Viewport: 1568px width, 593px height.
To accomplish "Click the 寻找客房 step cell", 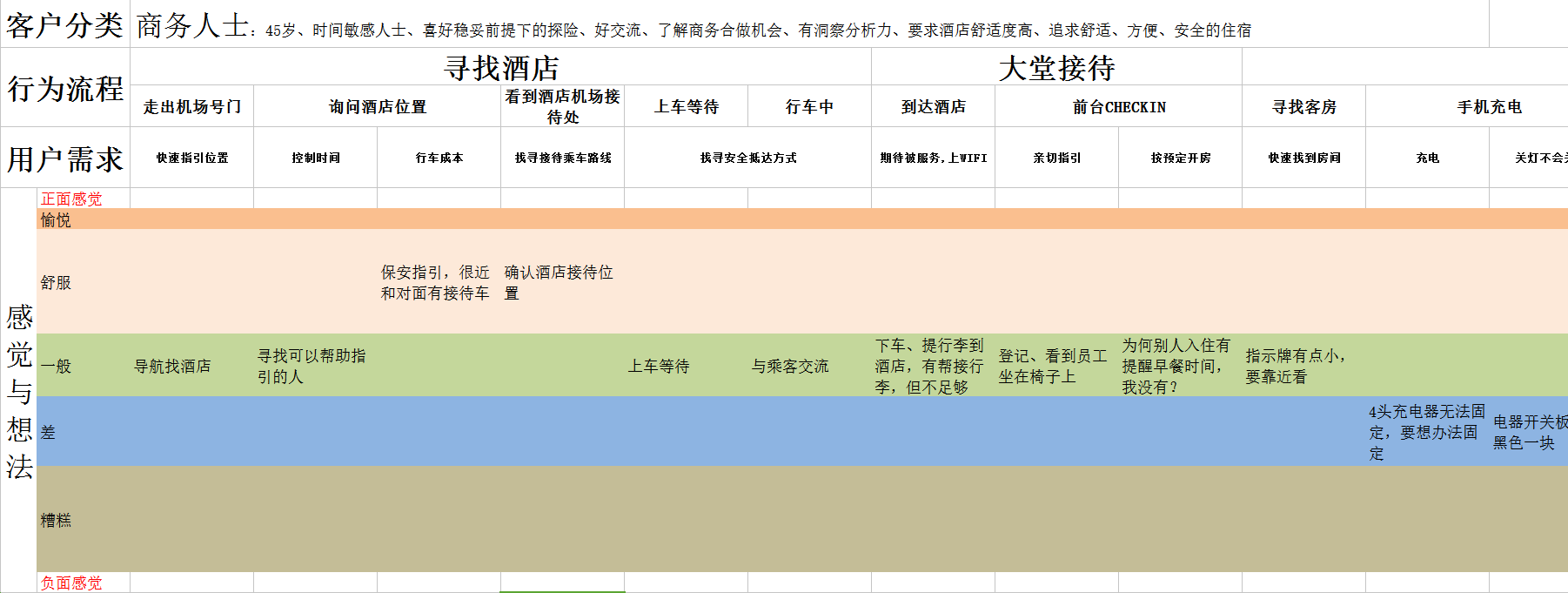I will [1303, 107].
